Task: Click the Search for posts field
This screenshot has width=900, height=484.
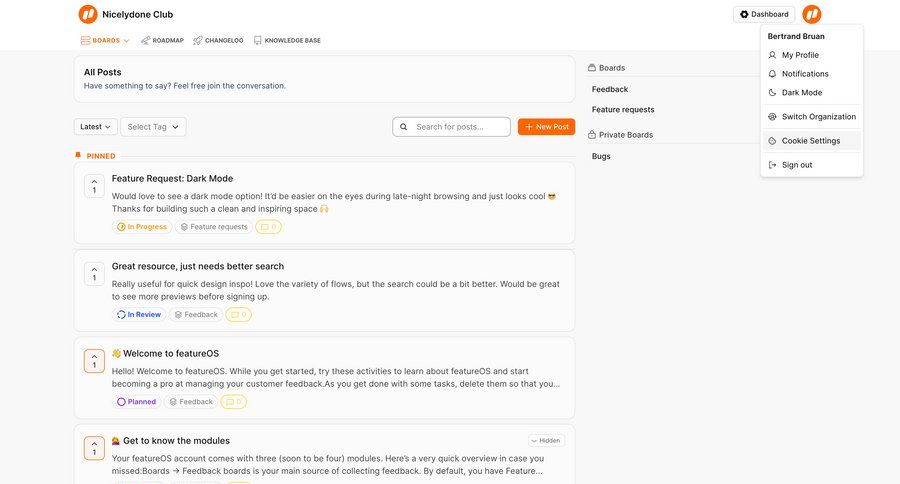Action: 460,127
